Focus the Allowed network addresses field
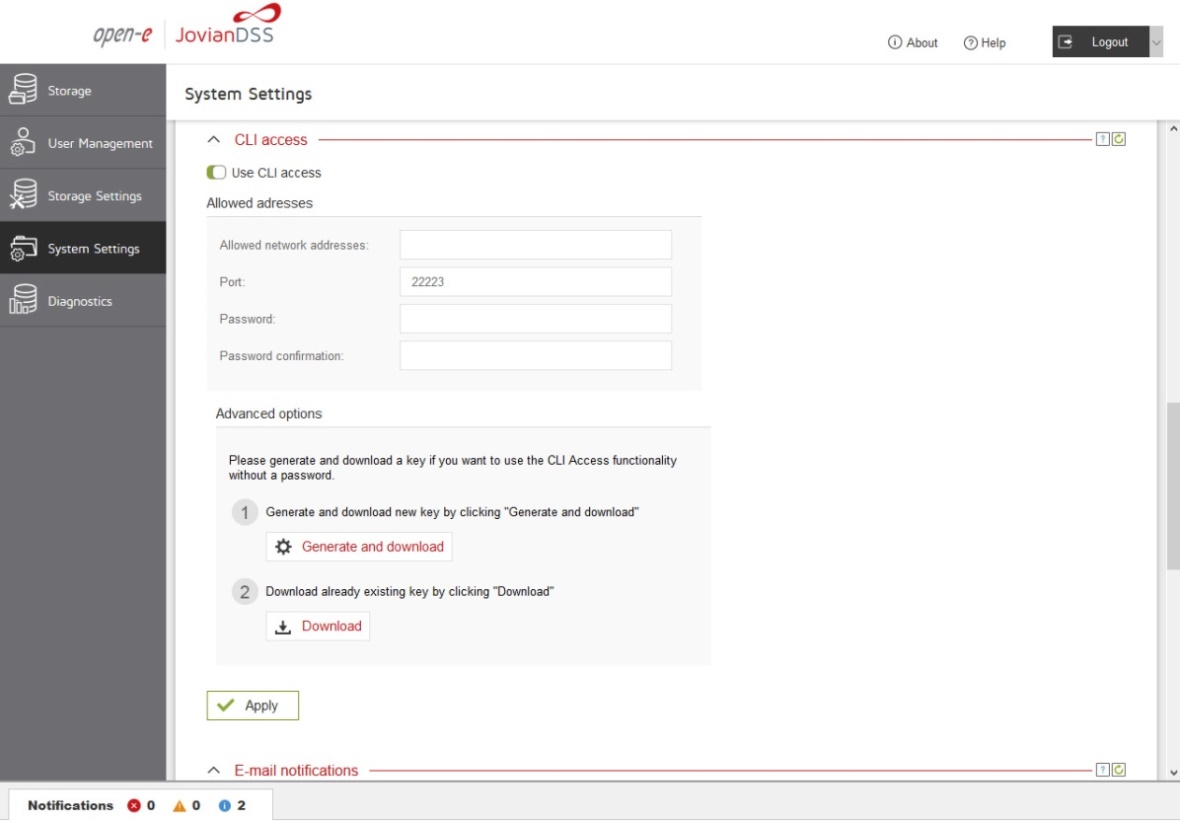 coord(536,245)
